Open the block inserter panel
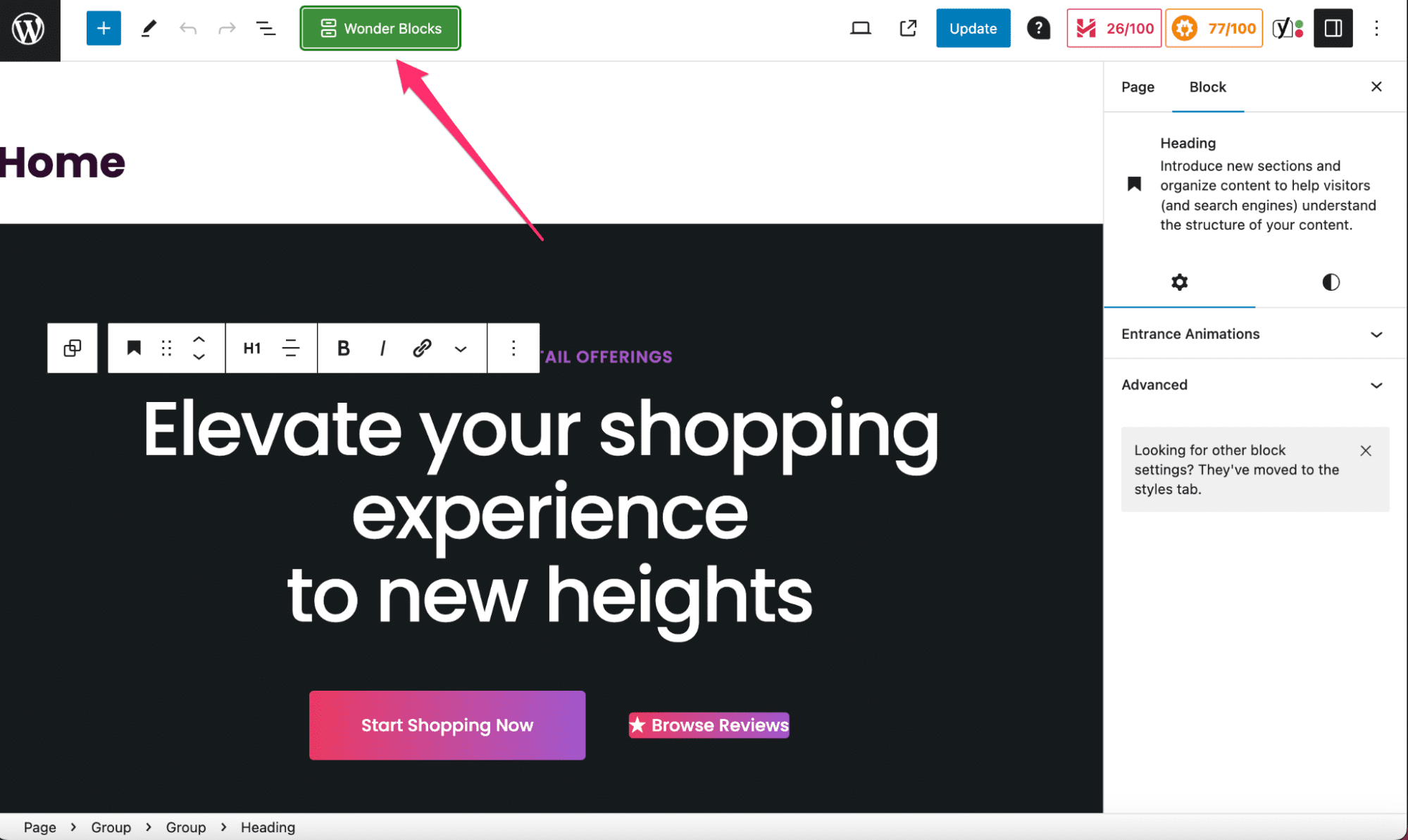 (x=104, y=28)
